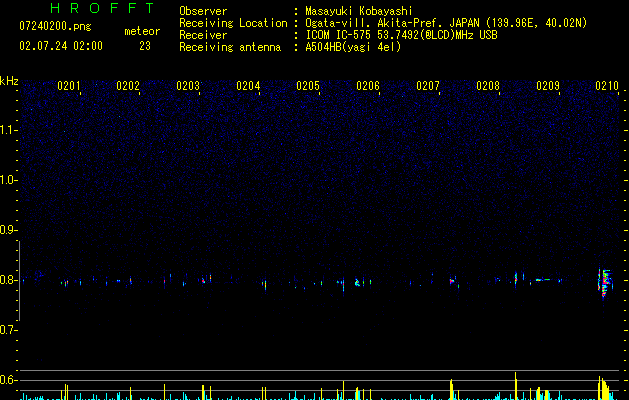Click the 0206 time marker
The height and width of the screenshot is (400, 629).
click(x=368, y=86)
